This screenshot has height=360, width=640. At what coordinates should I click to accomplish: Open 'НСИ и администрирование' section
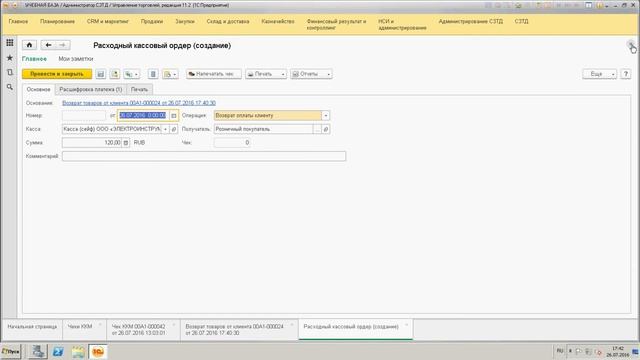402,24
